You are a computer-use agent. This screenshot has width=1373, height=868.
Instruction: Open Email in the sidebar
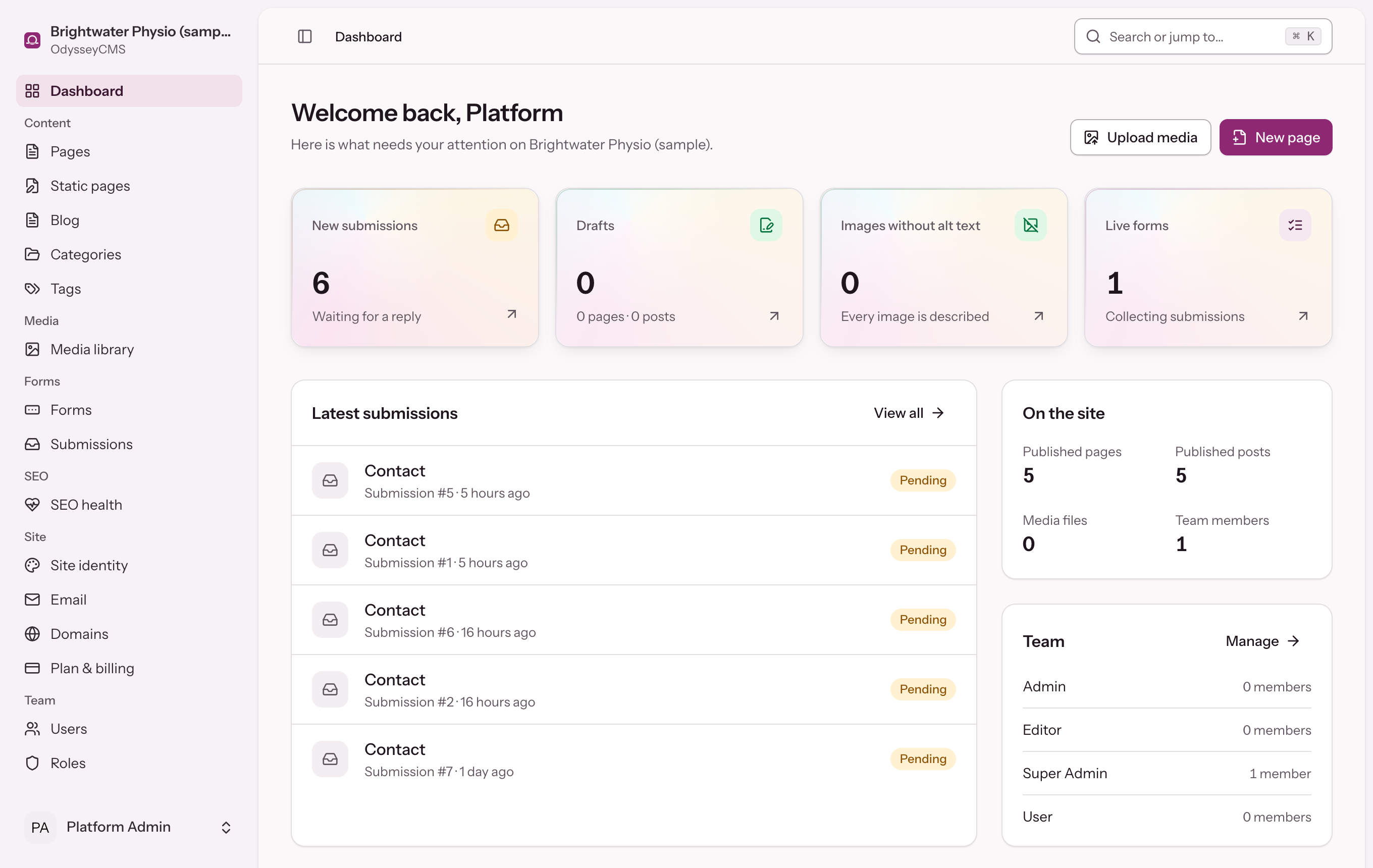129,599
